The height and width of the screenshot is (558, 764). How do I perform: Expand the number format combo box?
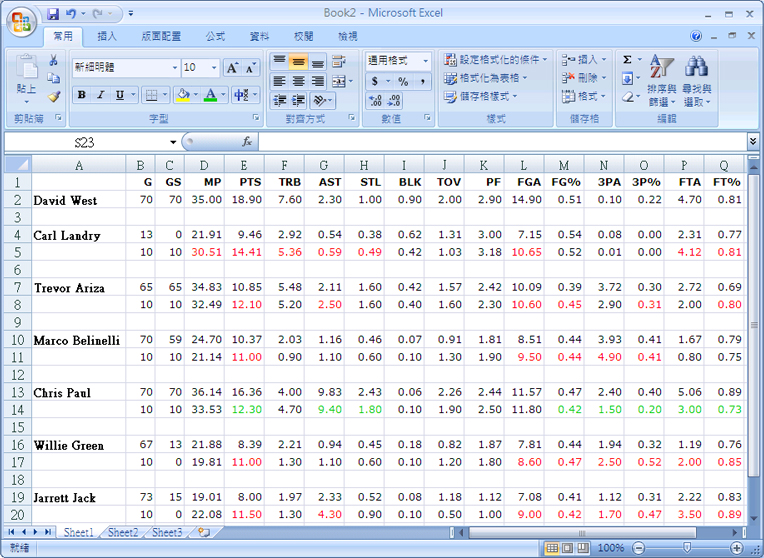425,61
